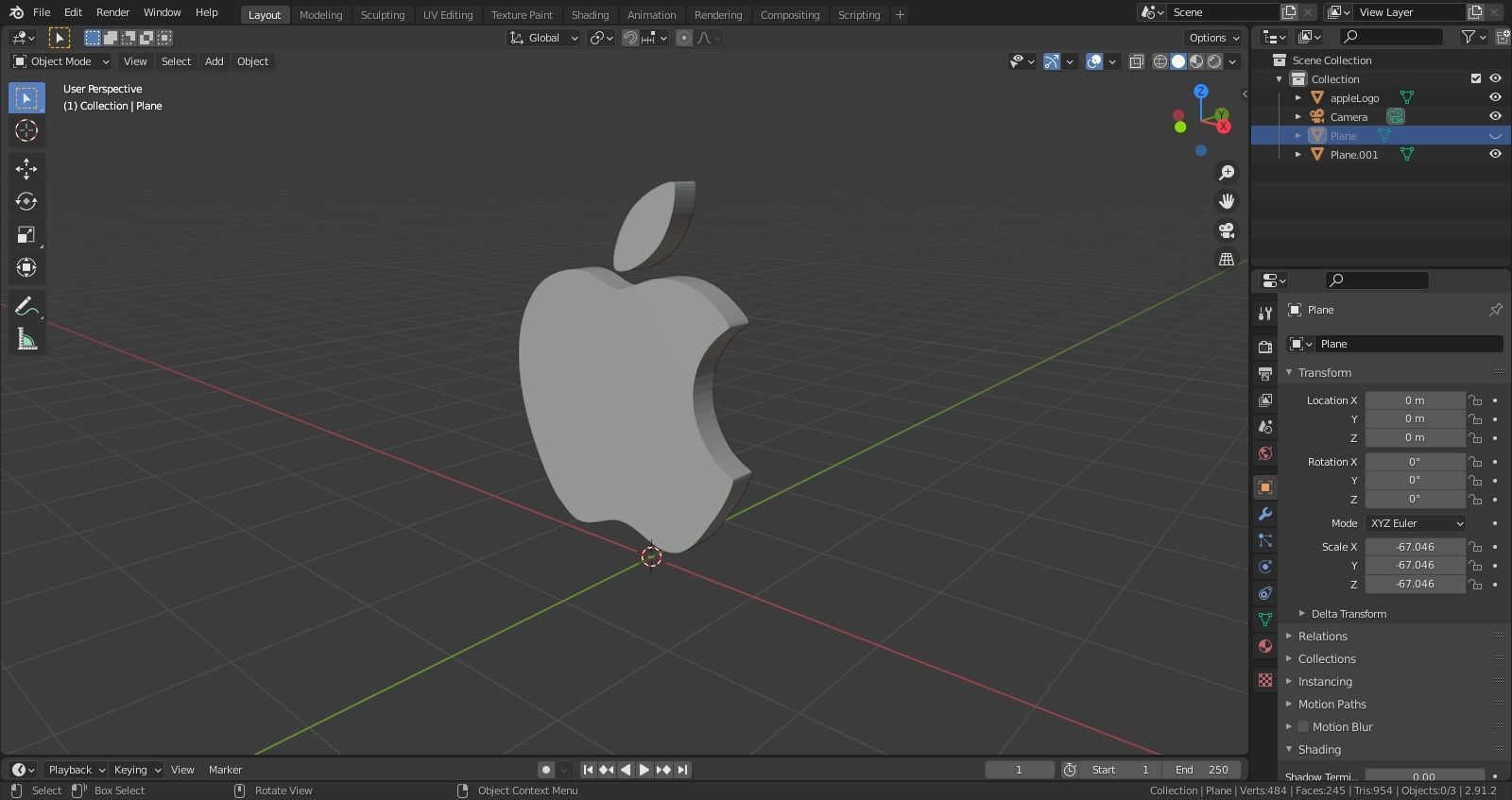The width and height of the screenshot is (1512, 800).
Task: Open the XYZ Euler rotation mode dropdown
Action: click(1416, 523)
